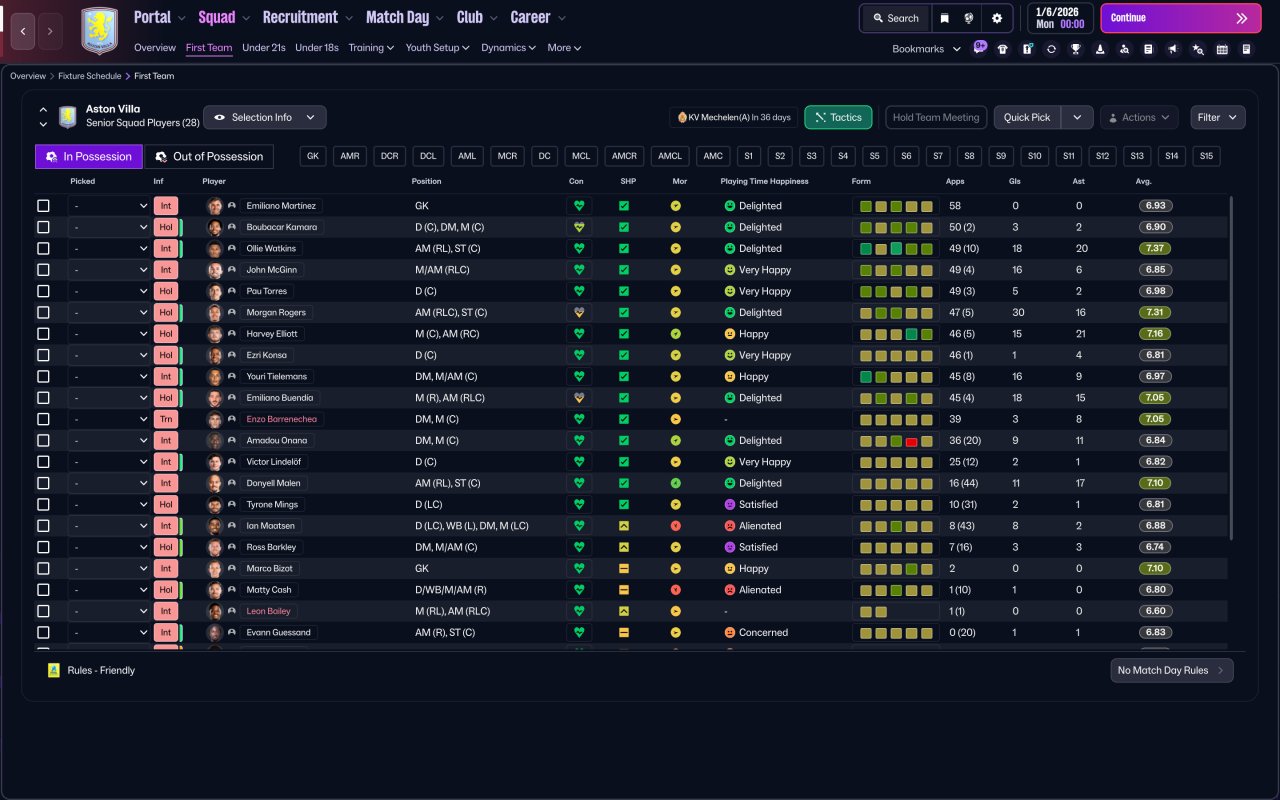1280x800 pixels.
Task: Click Amadou Onana's red form square
Action: [911, 441]
